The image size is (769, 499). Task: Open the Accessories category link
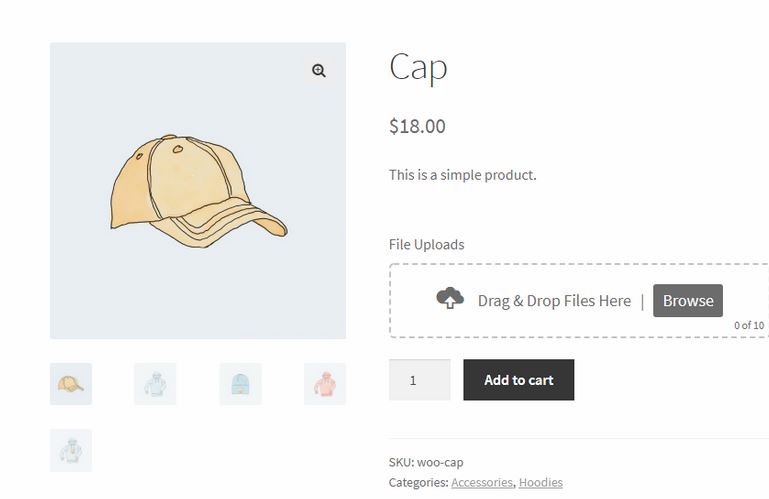click(482, 482)
